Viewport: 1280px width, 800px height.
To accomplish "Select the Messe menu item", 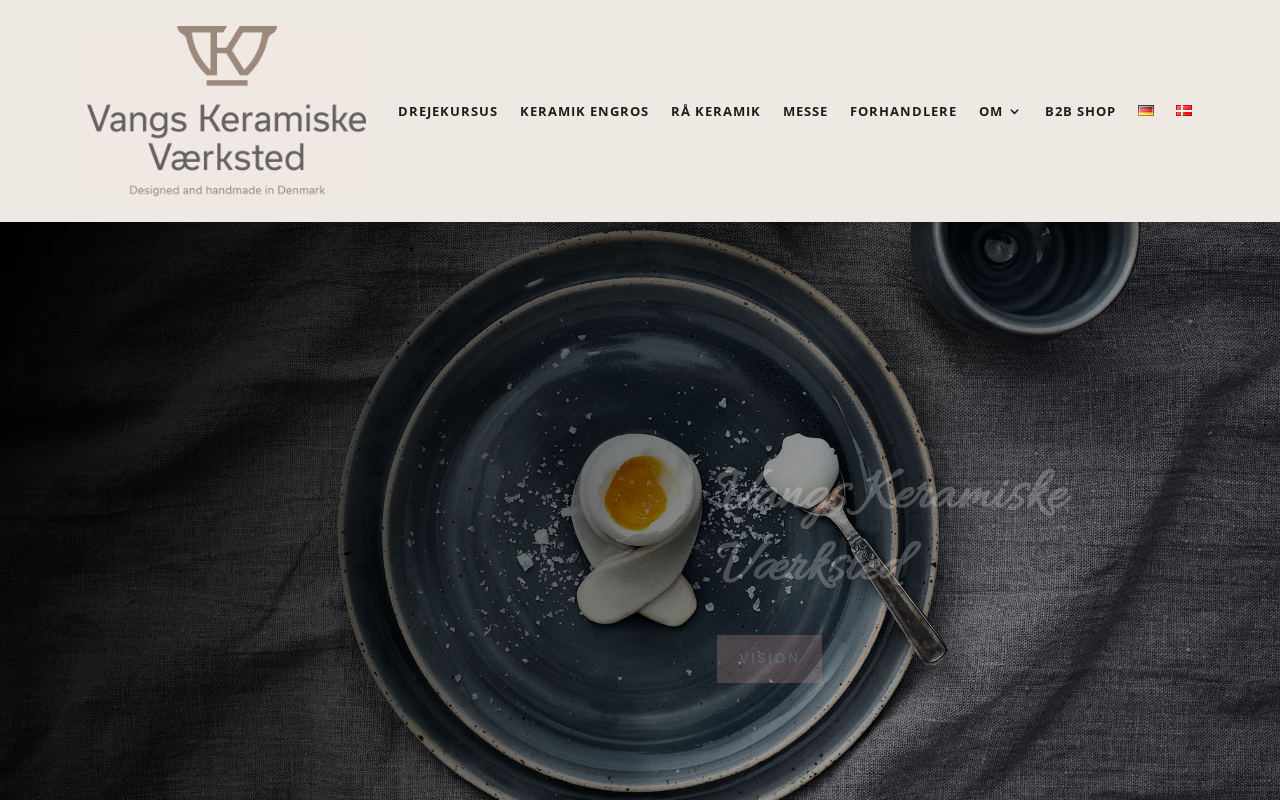I will 805,111.
